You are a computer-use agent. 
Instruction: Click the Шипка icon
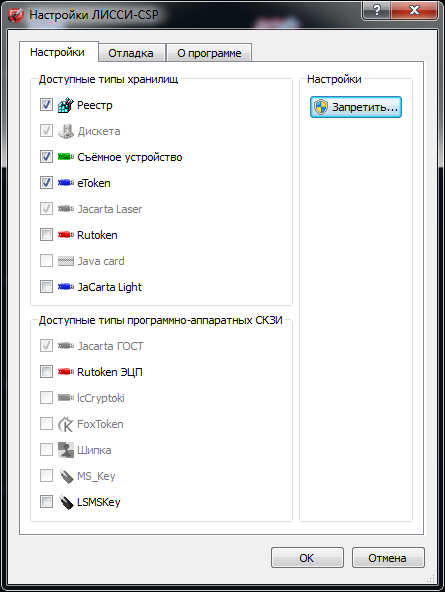66,450
